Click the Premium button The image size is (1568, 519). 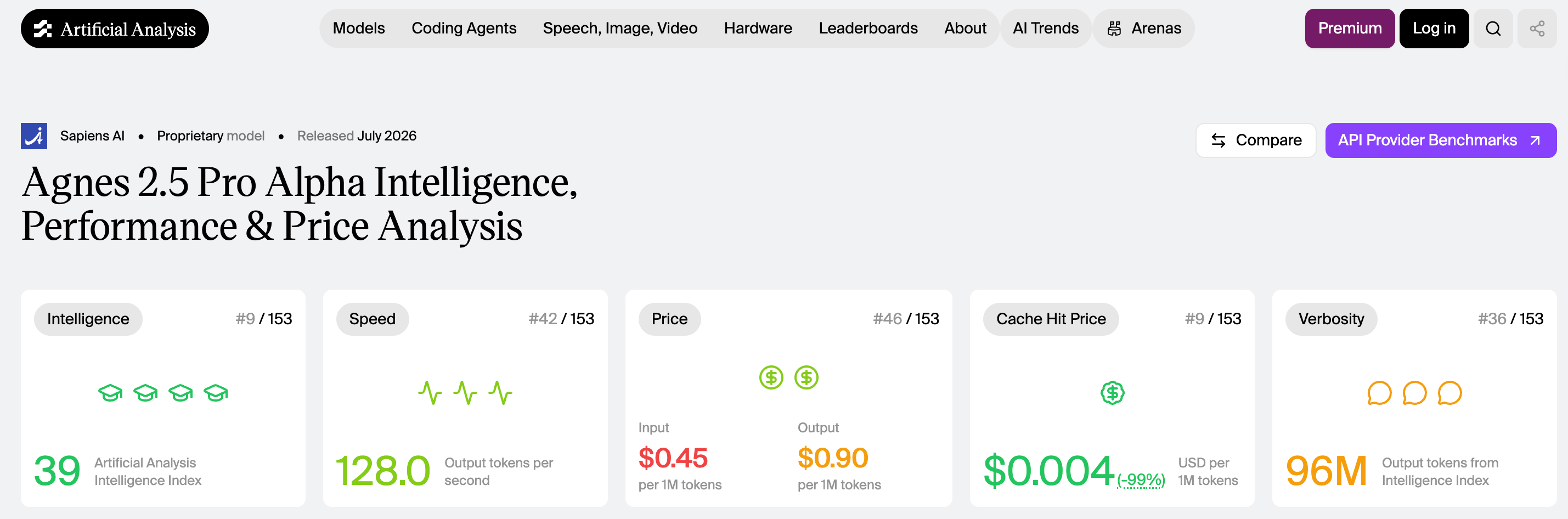1350,29
